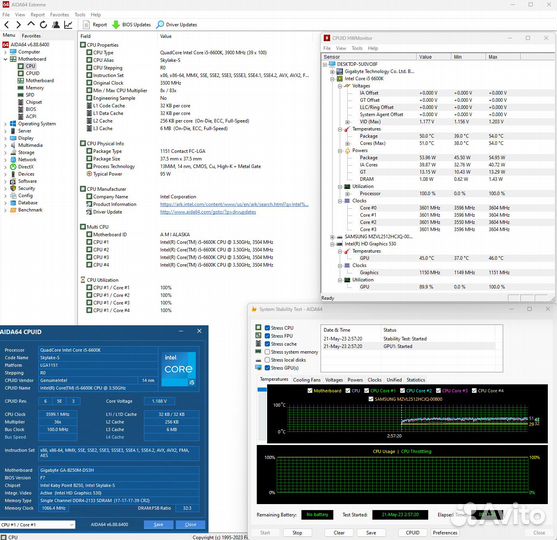Click the DirectX tree icon
This screenshot has height=540, width=557.
tap(13, 167)
